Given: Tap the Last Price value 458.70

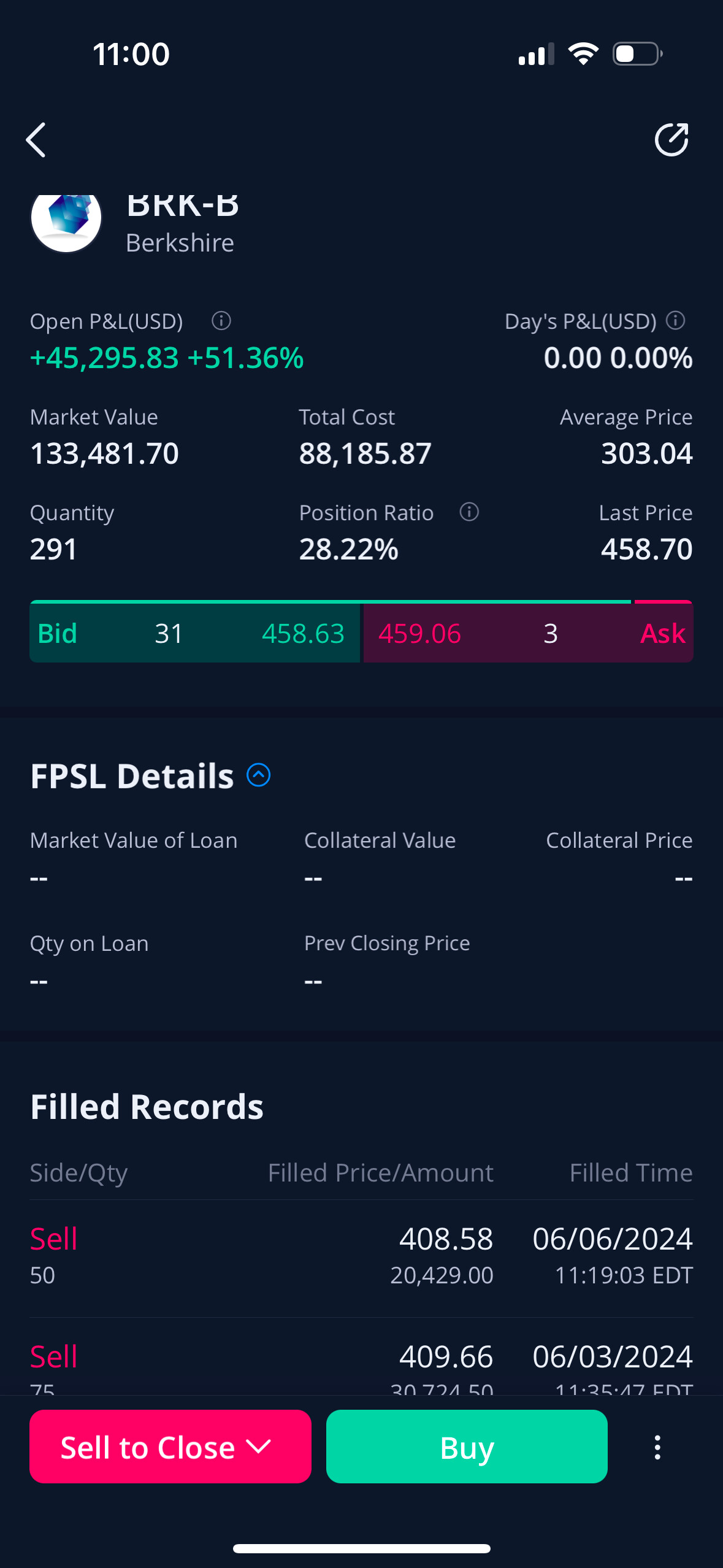Looking at the screenshot, I should pos(646,549).
